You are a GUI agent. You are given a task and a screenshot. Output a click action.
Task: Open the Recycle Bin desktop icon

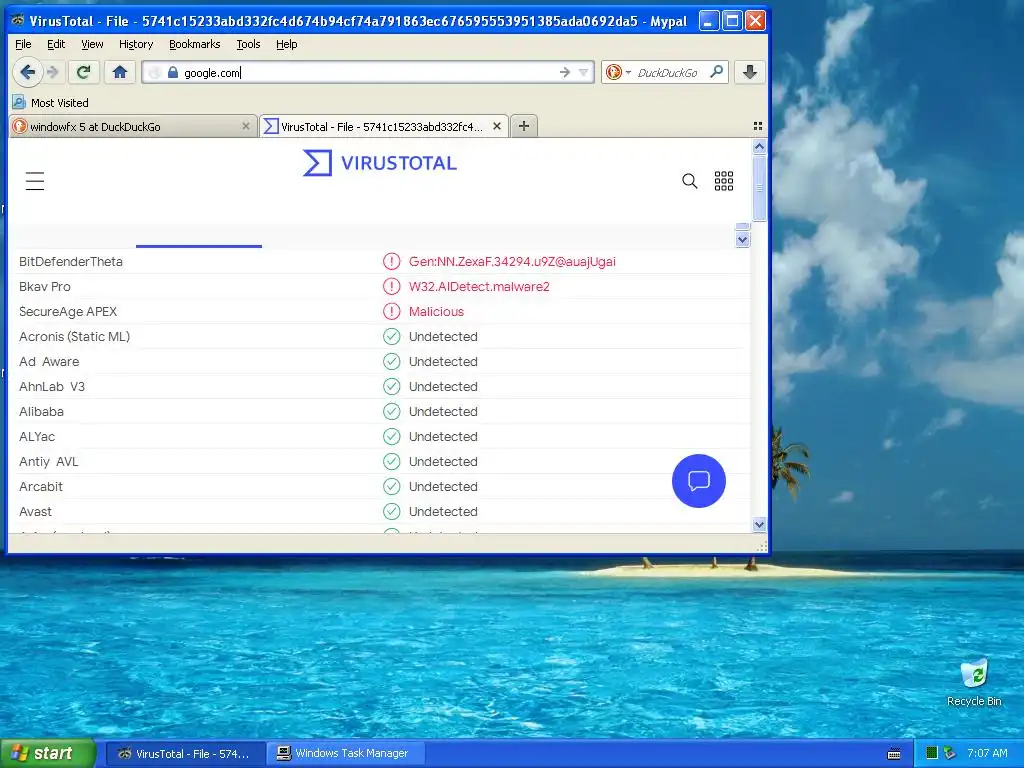pyautogui.click(x=974, y=683)
